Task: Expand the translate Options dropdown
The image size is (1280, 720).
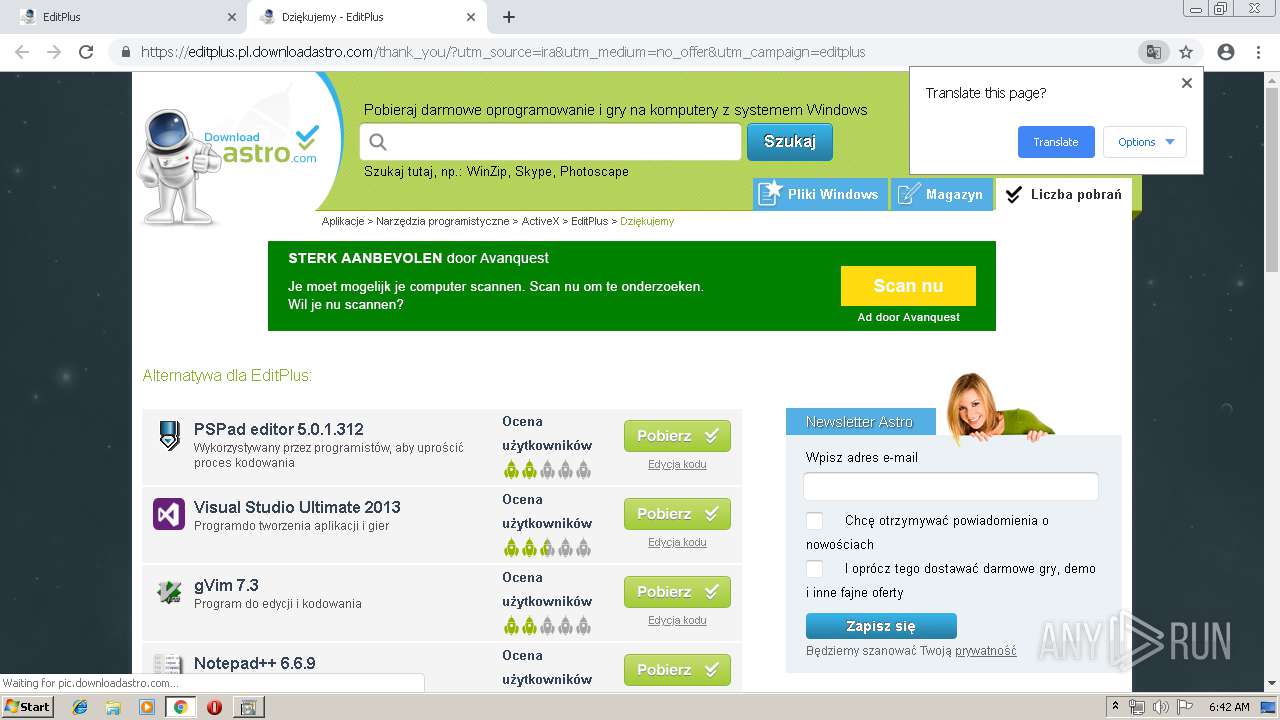Action: click(x=1145, y=142)
